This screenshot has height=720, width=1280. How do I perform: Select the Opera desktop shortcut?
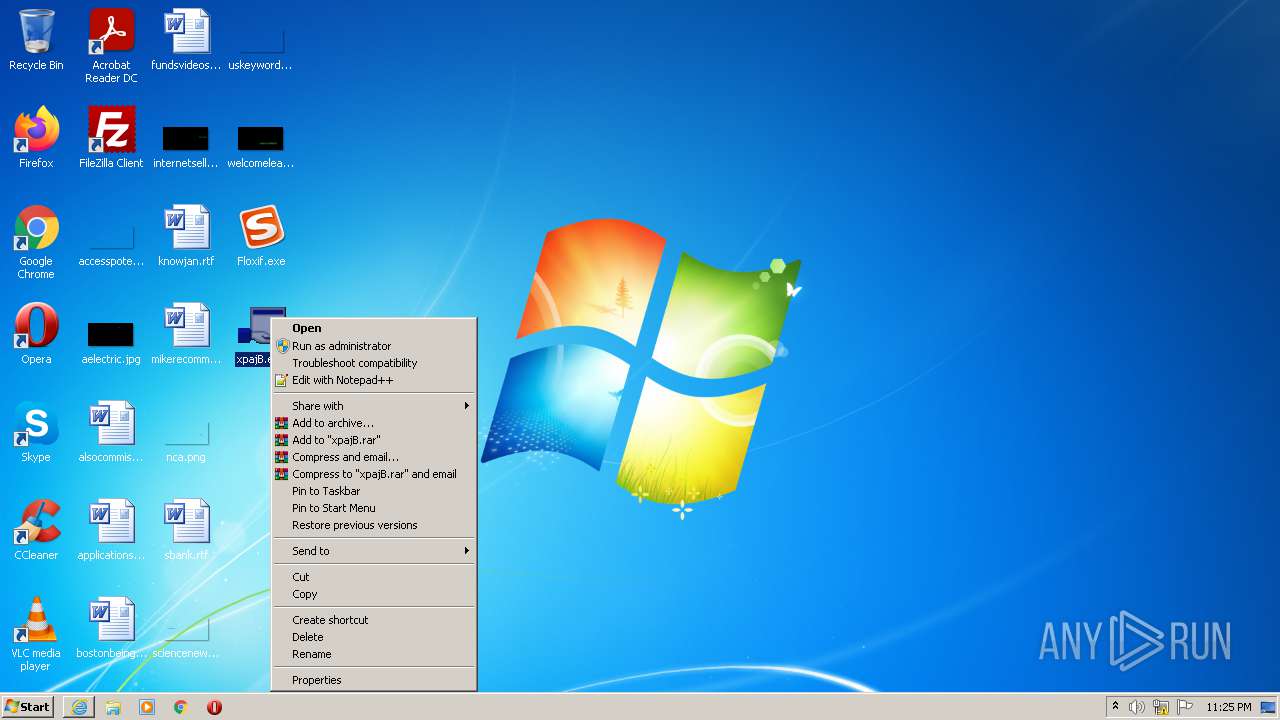36,334
